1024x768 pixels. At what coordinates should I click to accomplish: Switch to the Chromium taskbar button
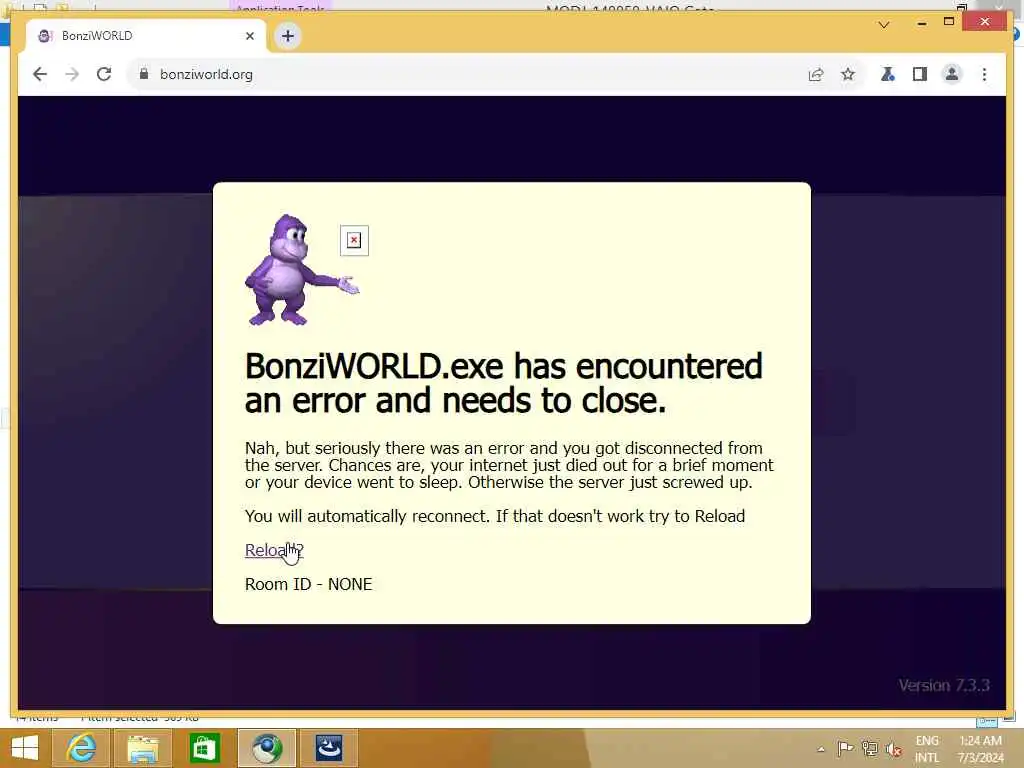click(266, 748)
